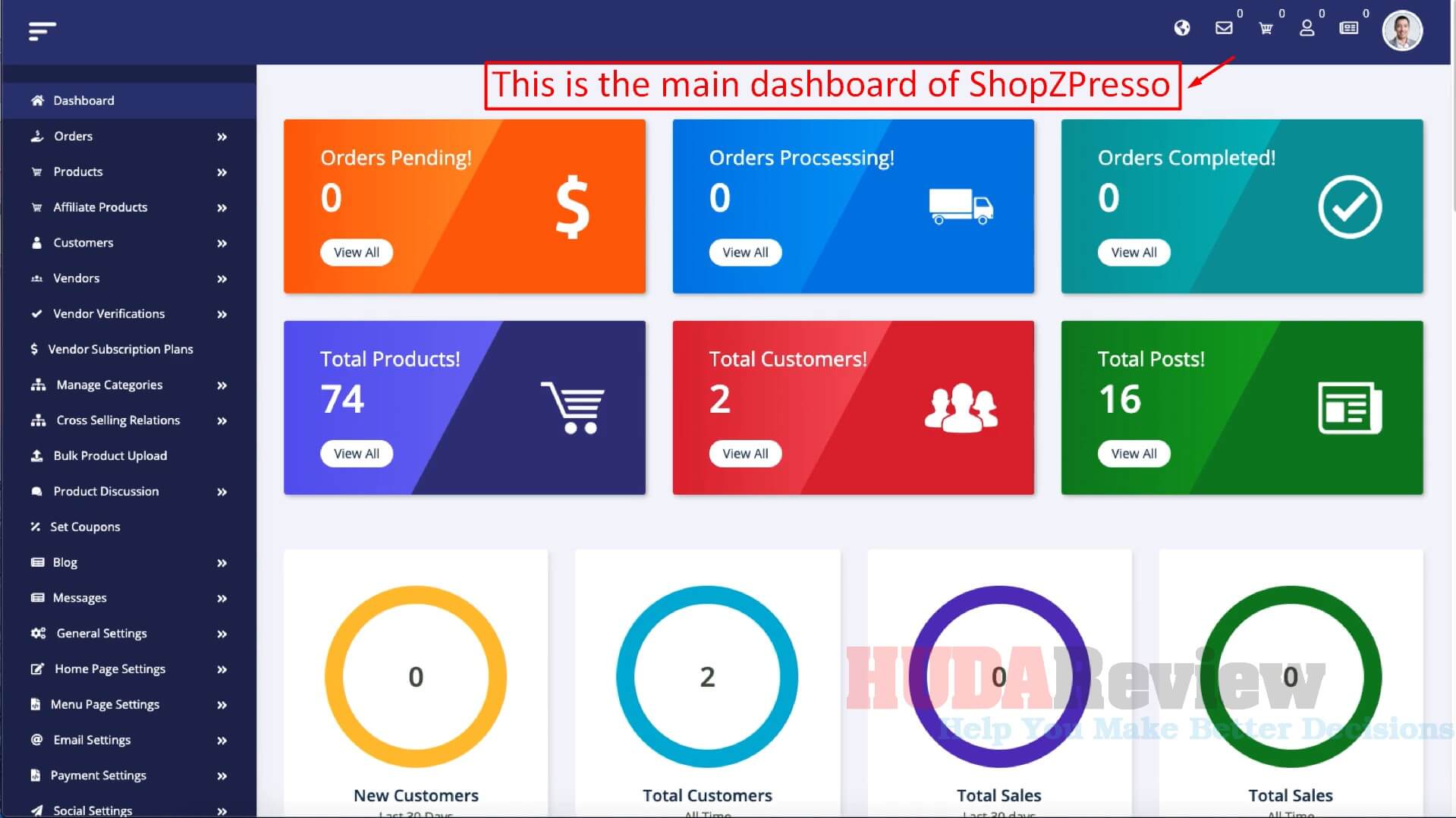View all under Total Customers
Viewport: 1456px width, 818px height.
point(745,453)
